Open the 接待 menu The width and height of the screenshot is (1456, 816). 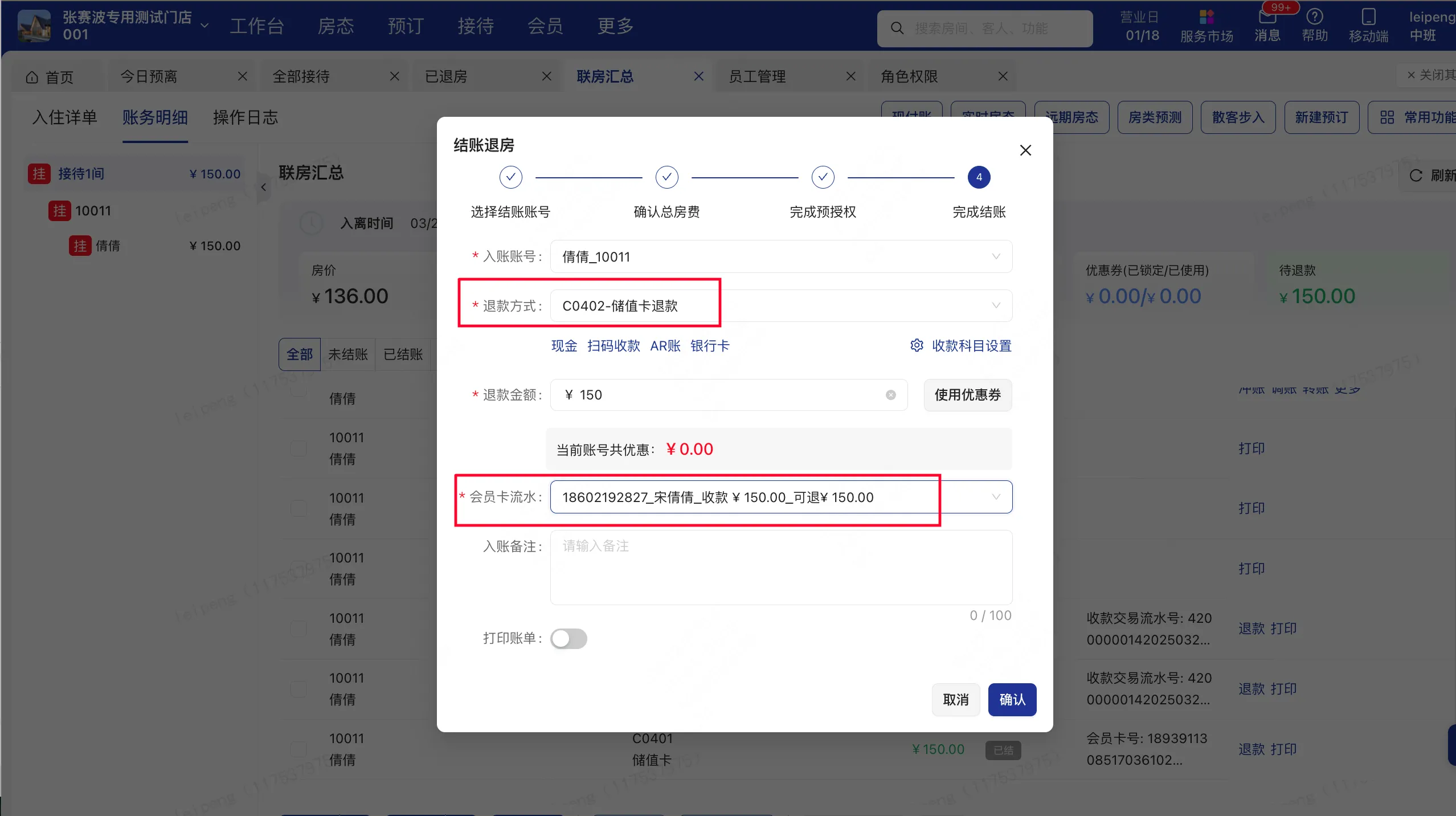(476, 26)
